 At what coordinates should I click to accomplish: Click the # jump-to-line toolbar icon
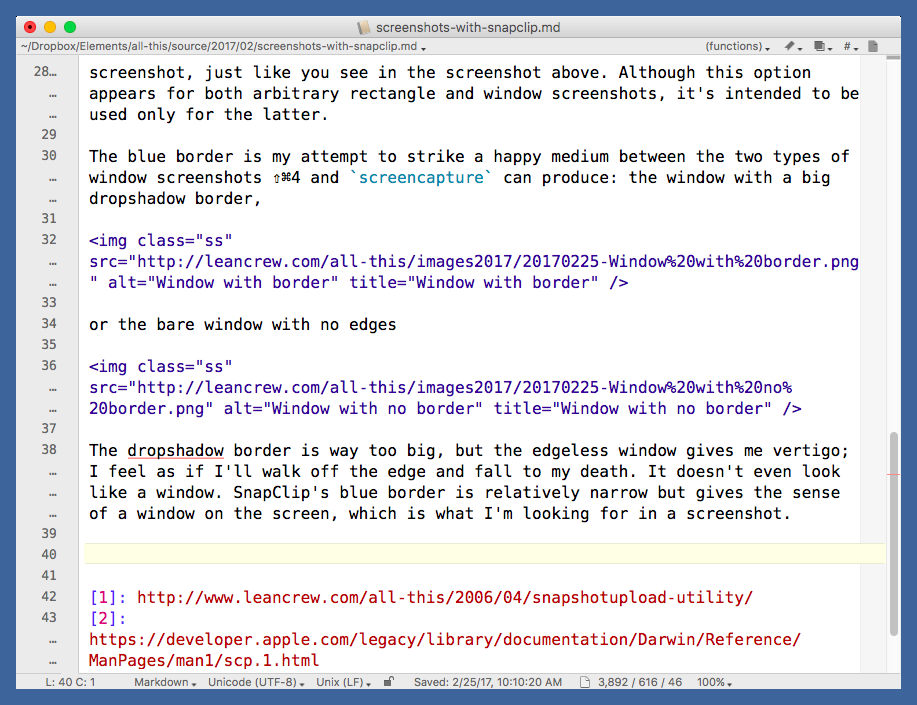coord(850,47)
